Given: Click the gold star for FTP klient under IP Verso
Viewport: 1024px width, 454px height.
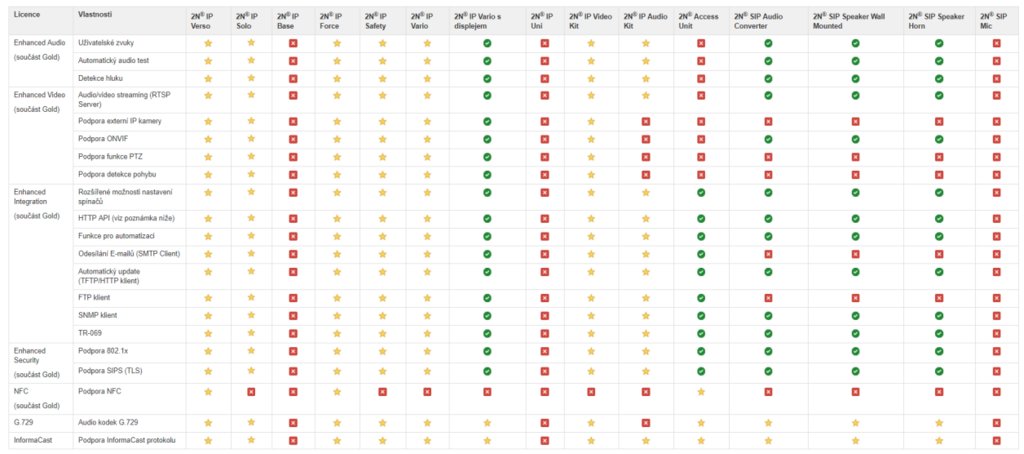Looking at the screenshot, I should click(208, 297).
